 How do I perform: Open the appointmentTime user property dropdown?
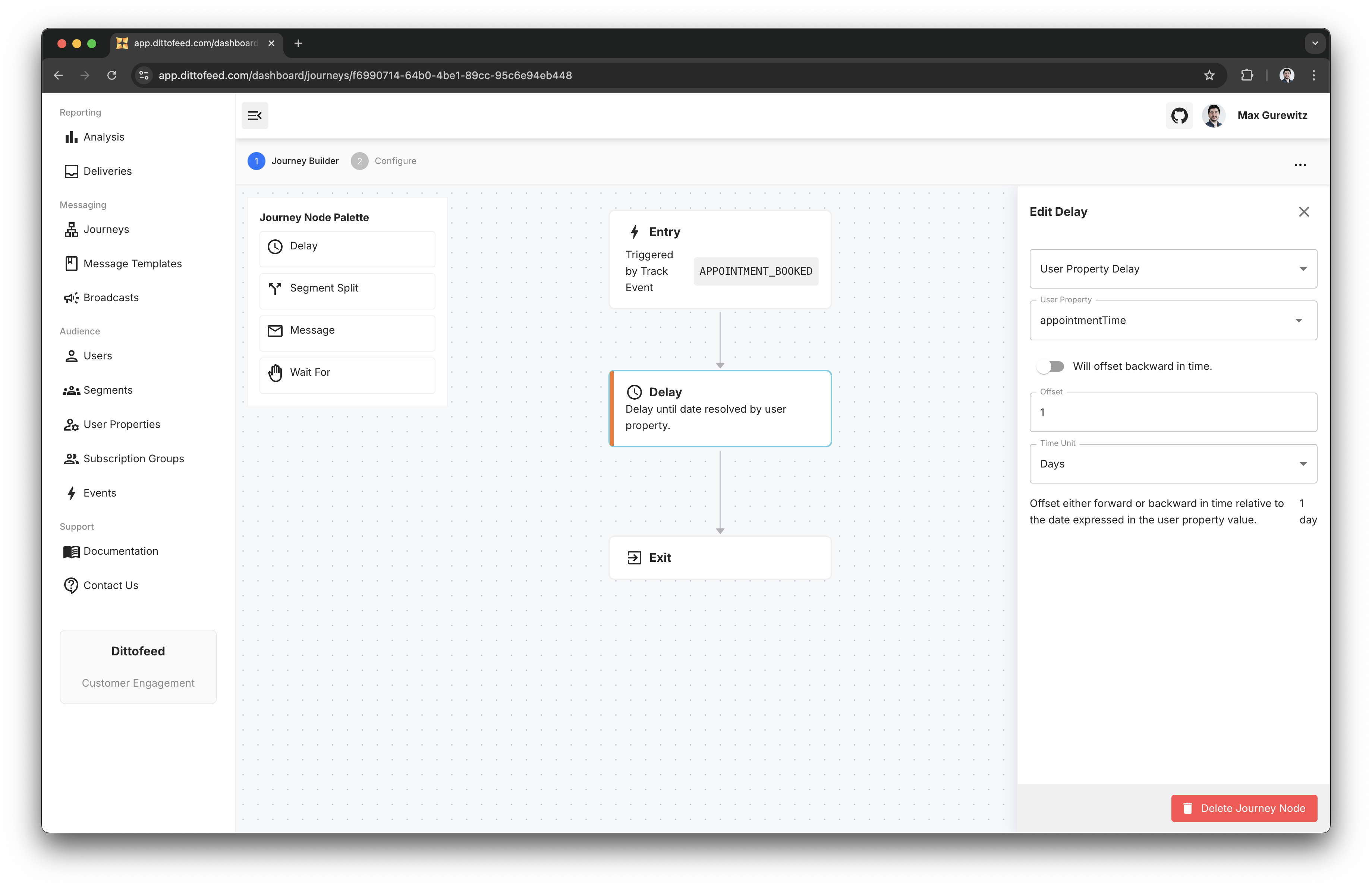pyautogui.click(x=1173, y=320)
